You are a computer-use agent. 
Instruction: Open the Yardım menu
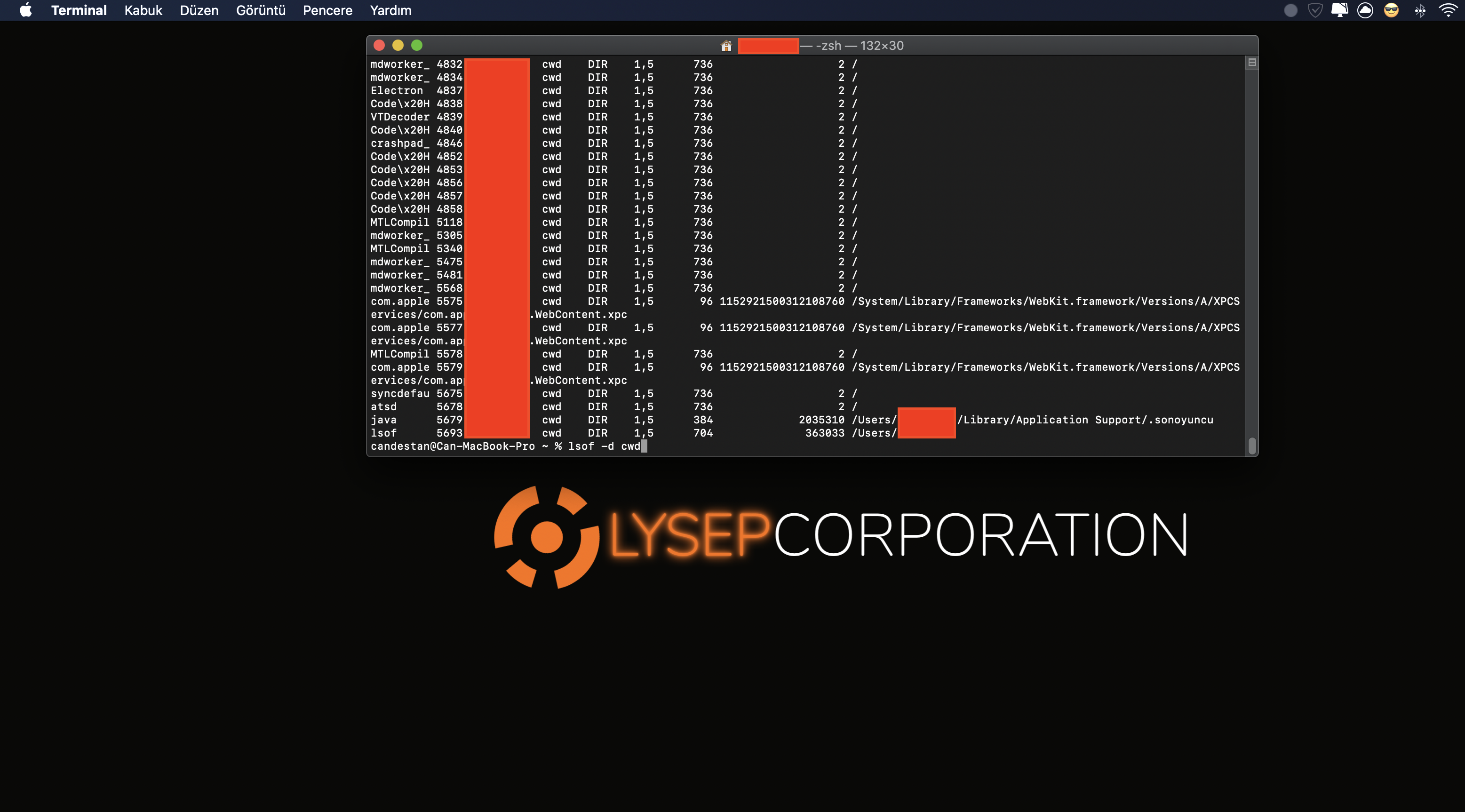tap(390, 10)
